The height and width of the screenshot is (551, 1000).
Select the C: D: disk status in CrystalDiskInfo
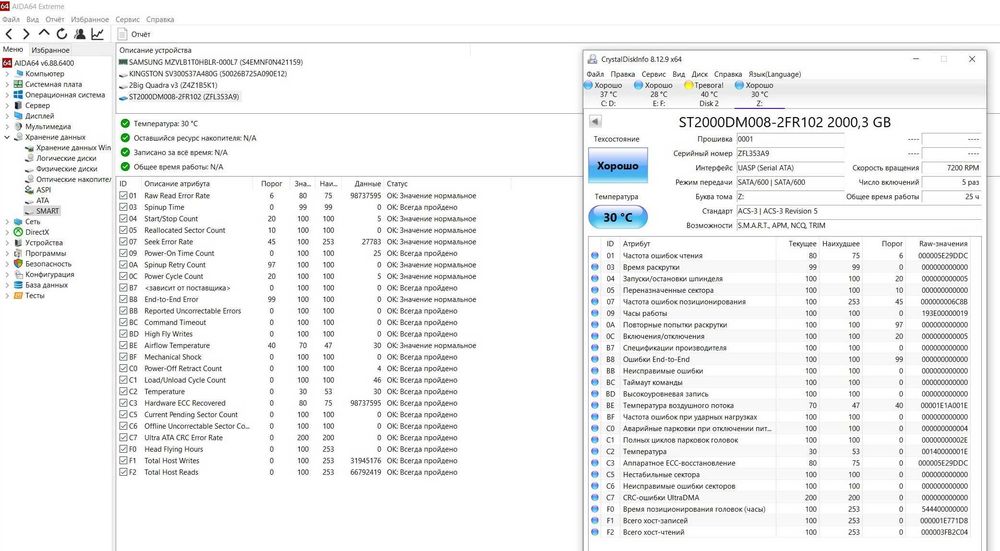(x=603, y=94)
